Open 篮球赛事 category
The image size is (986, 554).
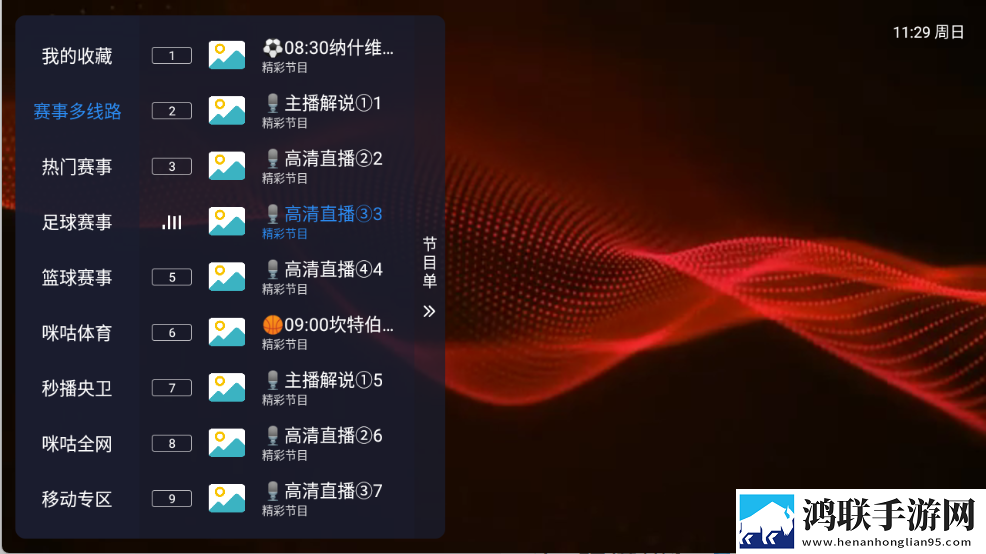click(x=77, y=277)
